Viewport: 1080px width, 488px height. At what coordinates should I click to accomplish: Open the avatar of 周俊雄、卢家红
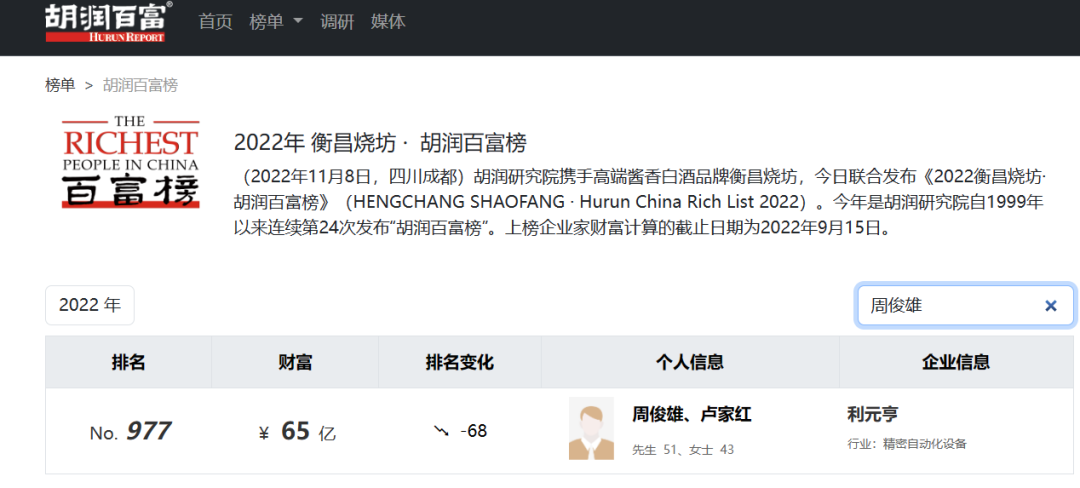point(591,429)
